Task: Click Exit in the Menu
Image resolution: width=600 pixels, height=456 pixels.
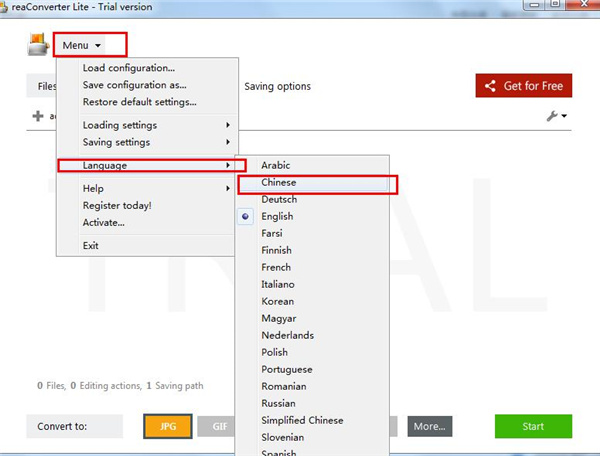Action: tap(91, 245)
